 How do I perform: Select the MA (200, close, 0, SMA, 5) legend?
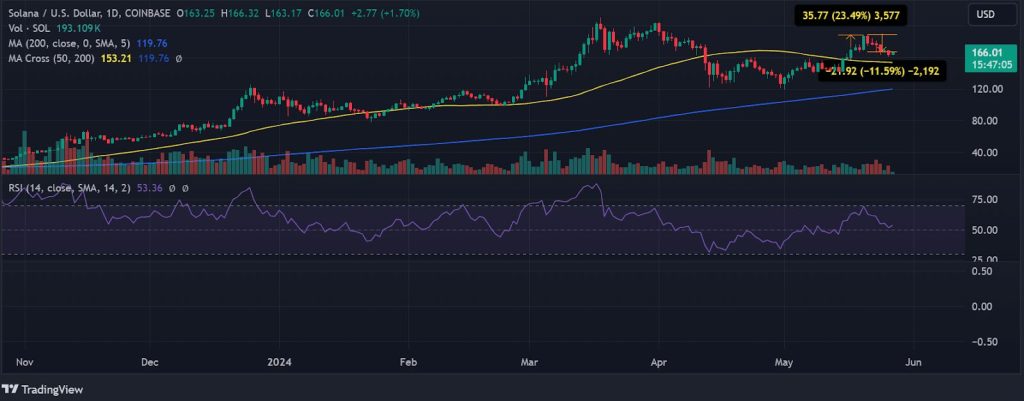click(x=70, y=44)
